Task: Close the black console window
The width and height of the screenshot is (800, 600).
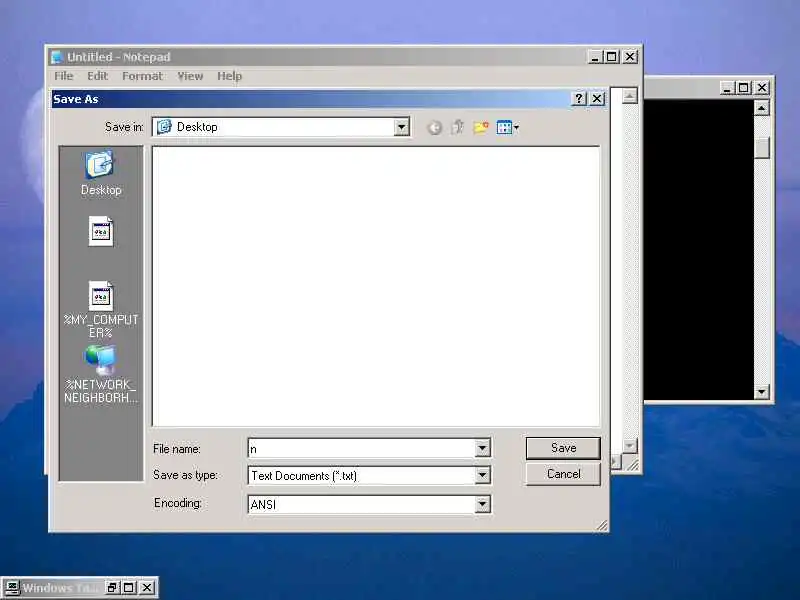Action: (762, 88)
